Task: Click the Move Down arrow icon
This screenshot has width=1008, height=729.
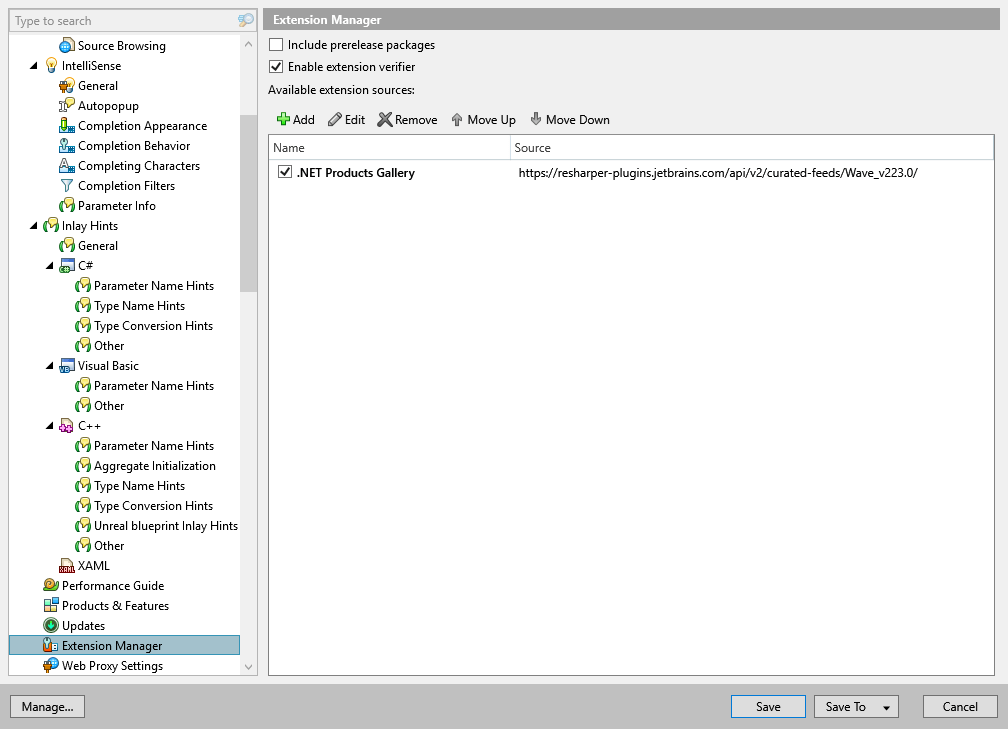Action: point(538,119)
